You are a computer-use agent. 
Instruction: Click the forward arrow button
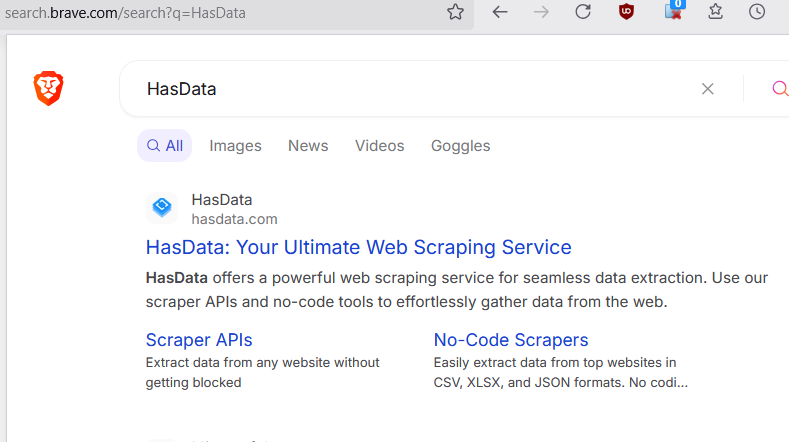click(541, 12)
